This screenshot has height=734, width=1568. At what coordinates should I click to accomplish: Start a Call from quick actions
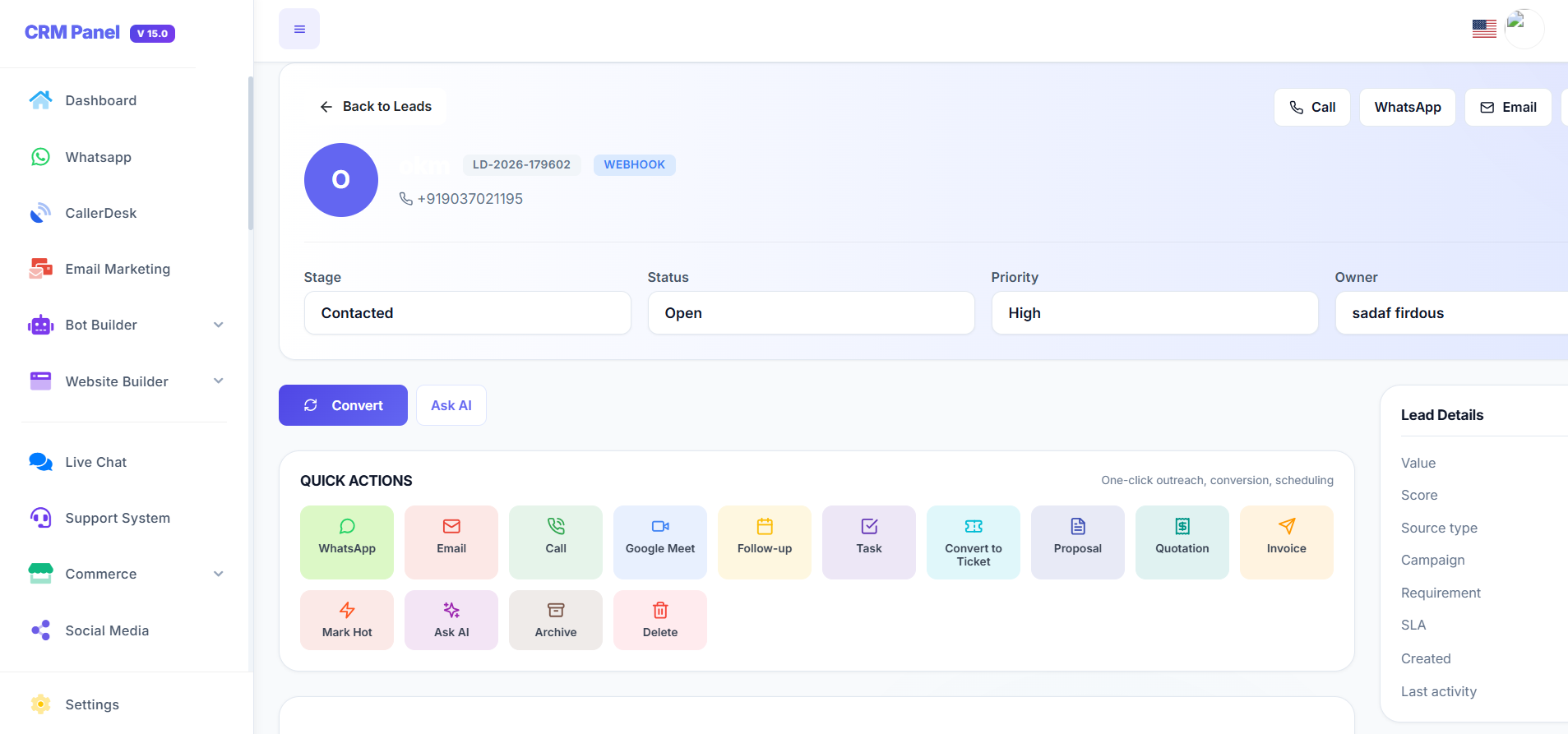coord(556,542)
